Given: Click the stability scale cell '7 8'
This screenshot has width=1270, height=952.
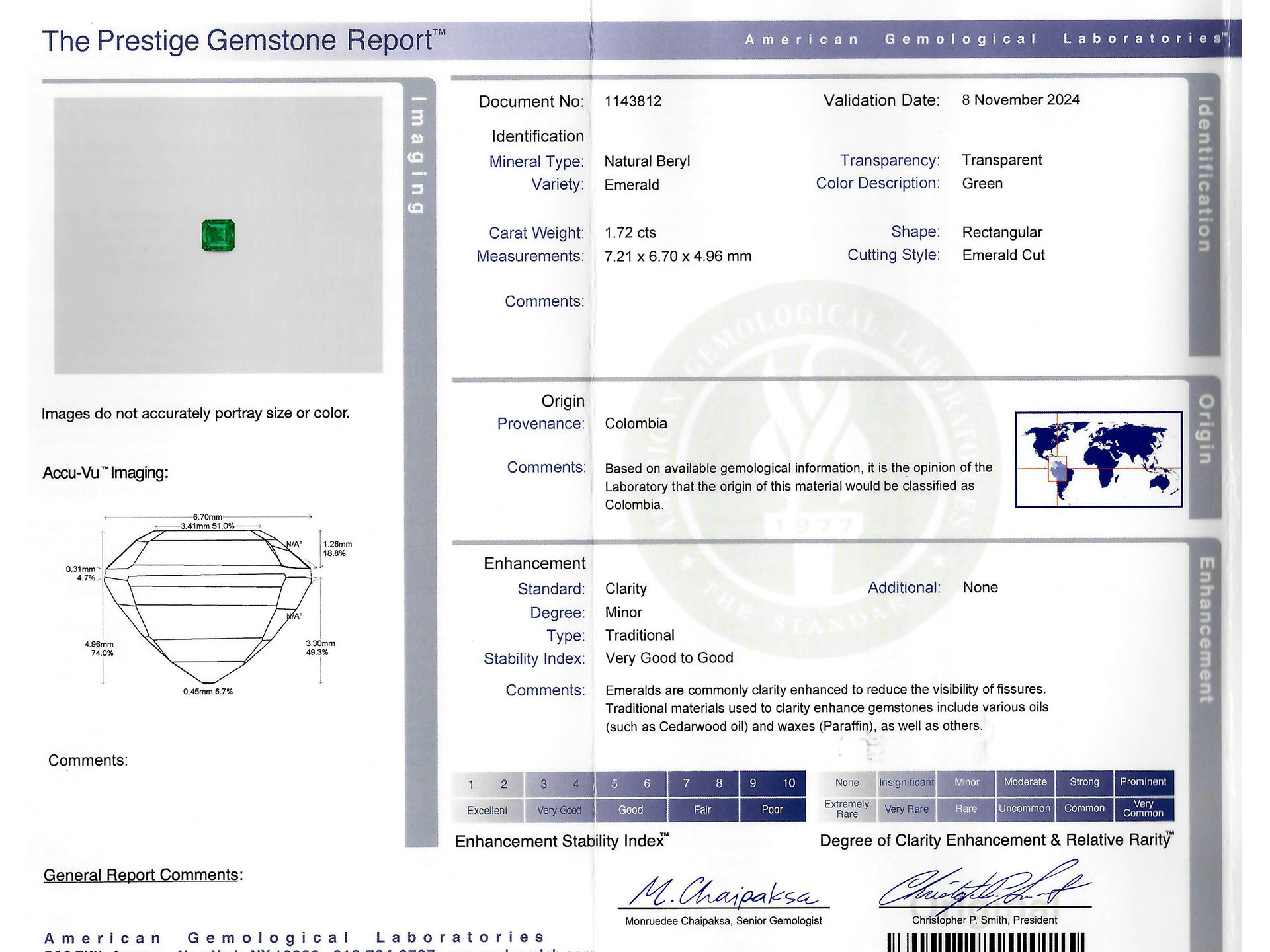Looking at the screenshot, I should (703, 783).
